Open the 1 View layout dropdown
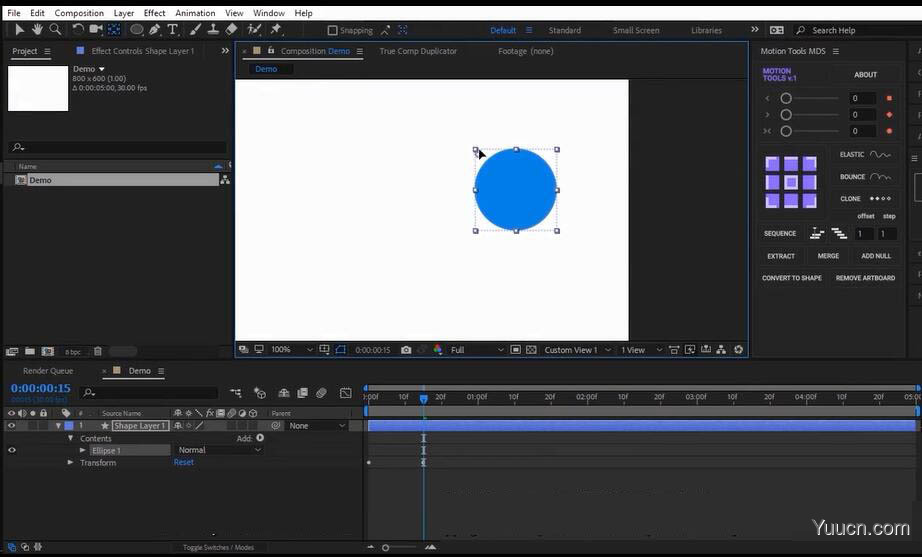 pyautogui.click(x=641, y=349)
